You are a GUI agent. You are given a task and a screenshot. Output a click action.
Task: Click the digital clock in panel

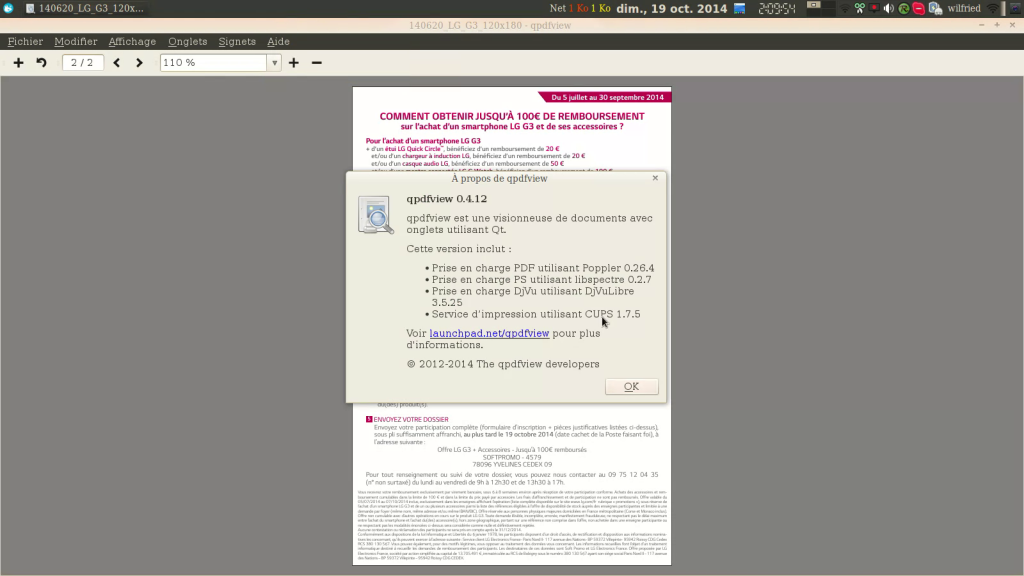776,8
